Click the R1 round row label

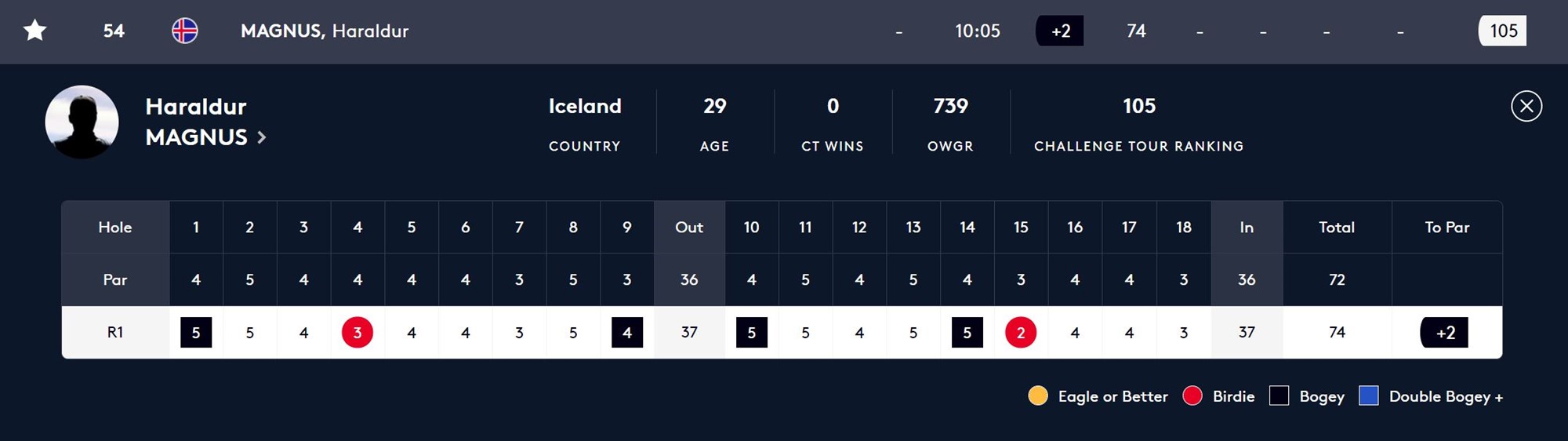tap(115, 333)
